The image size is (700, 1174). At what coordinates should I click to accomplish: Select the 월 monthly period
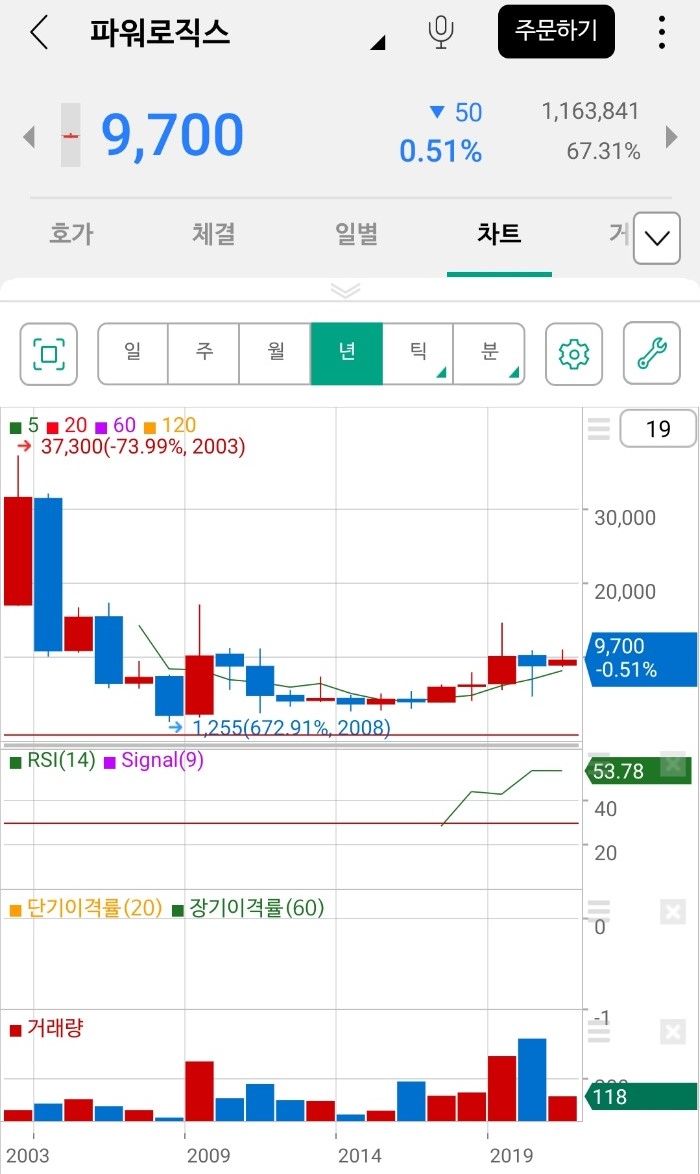[x=275, y=353]
